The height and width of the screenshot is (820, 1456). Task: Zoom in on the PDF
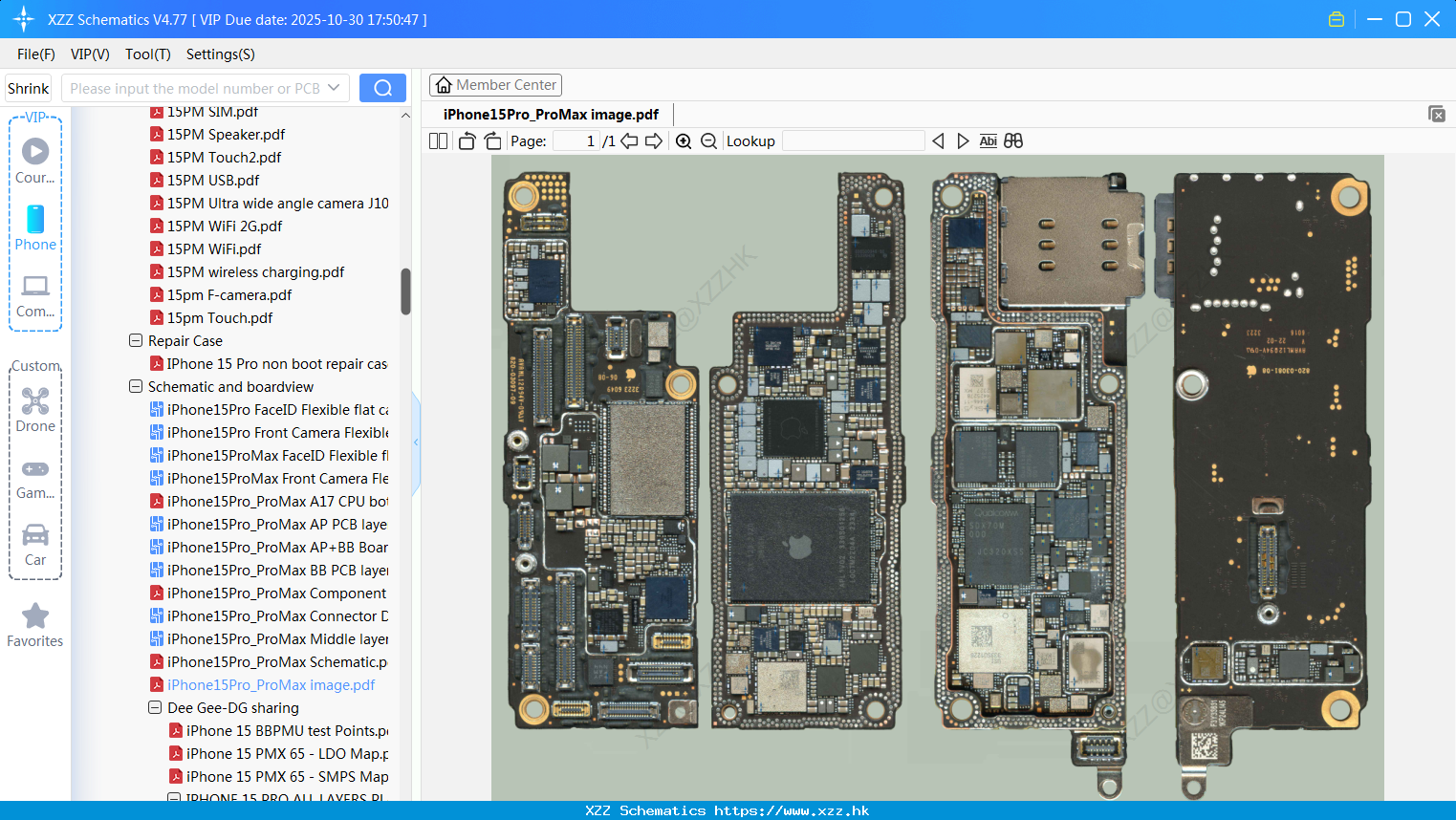(684, 140)
